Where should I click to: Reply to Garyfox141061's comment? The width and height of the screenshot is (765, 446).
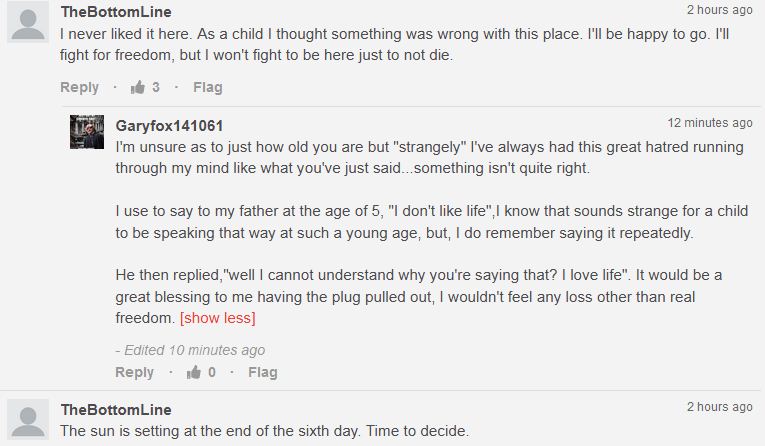pyautogui.click(x=134, y=372)
